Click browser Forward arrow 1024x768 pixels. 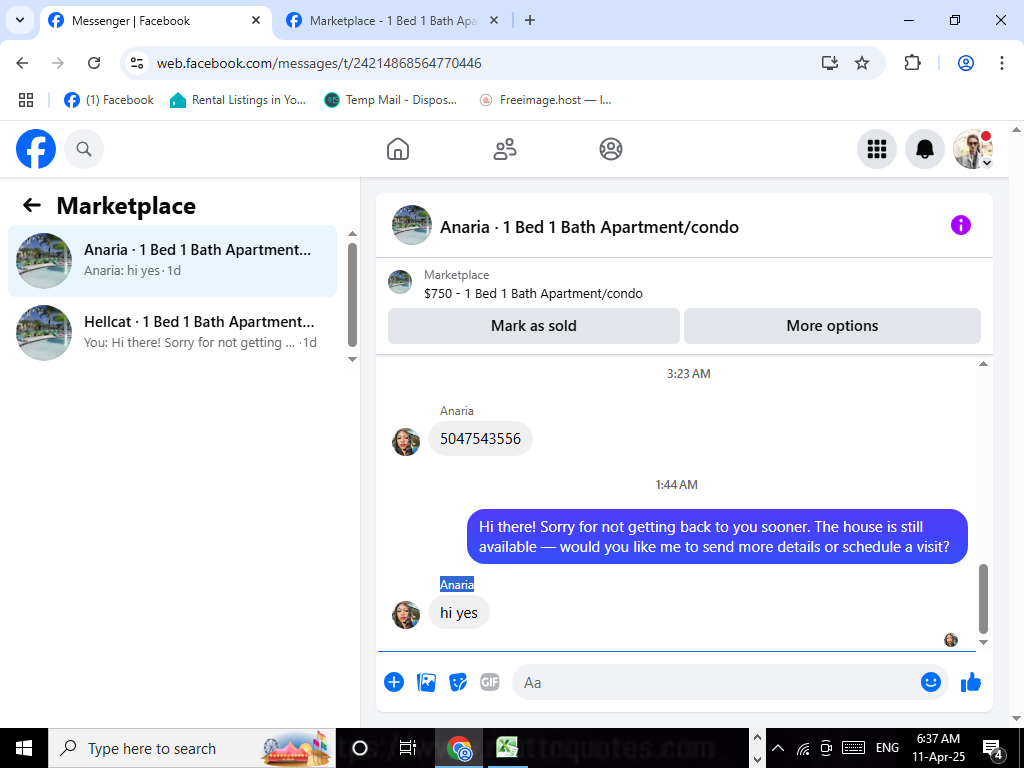(x=58, y=63)
